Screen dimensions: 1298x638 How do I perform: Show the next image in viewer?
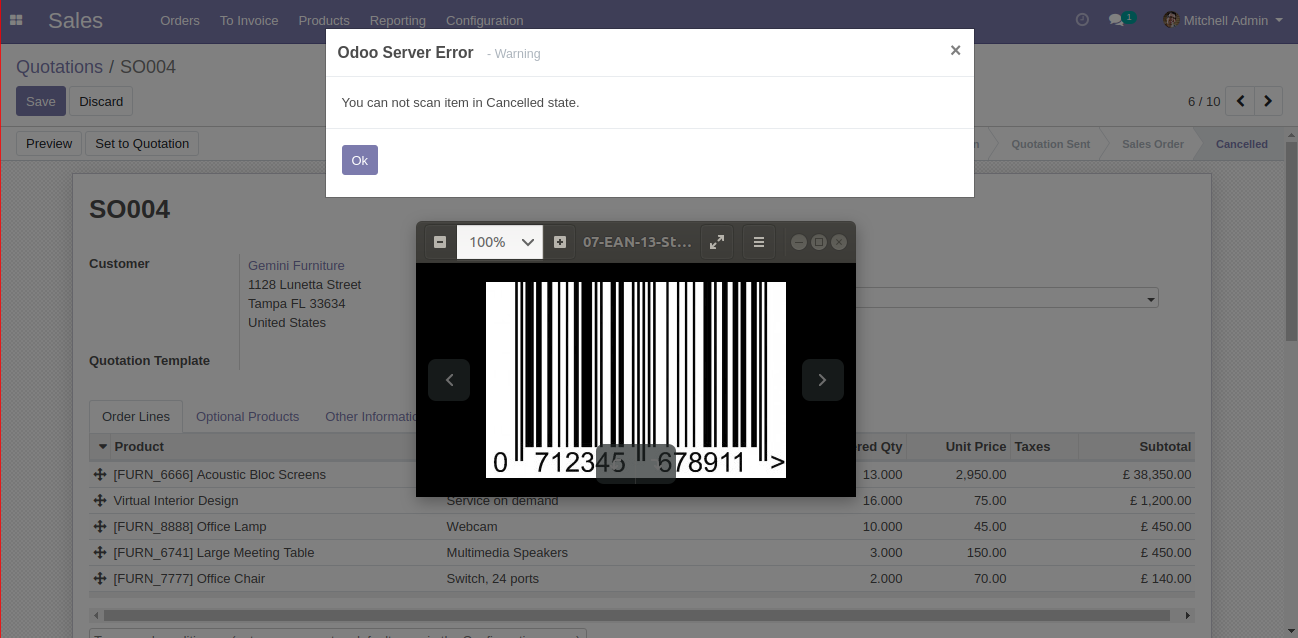pos(823,380)
